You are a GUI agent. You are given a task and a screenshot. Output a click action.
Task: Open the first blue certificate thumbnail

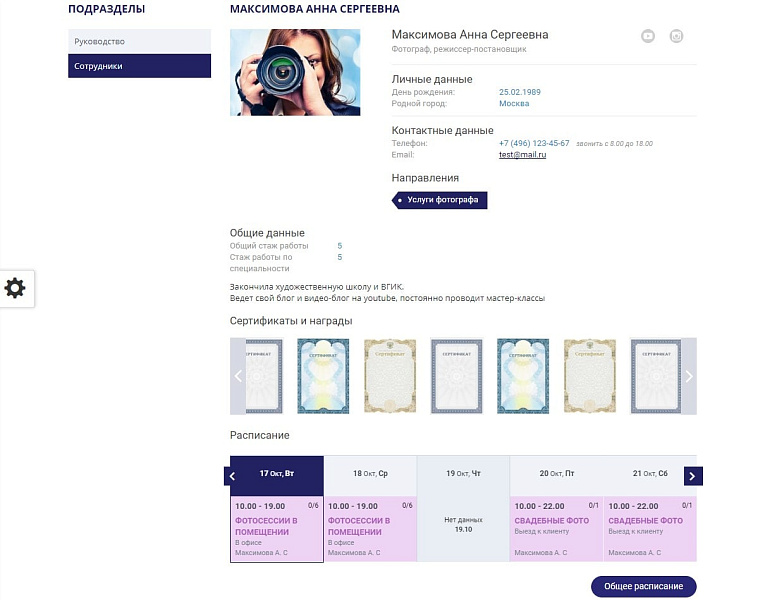point(323,376)
